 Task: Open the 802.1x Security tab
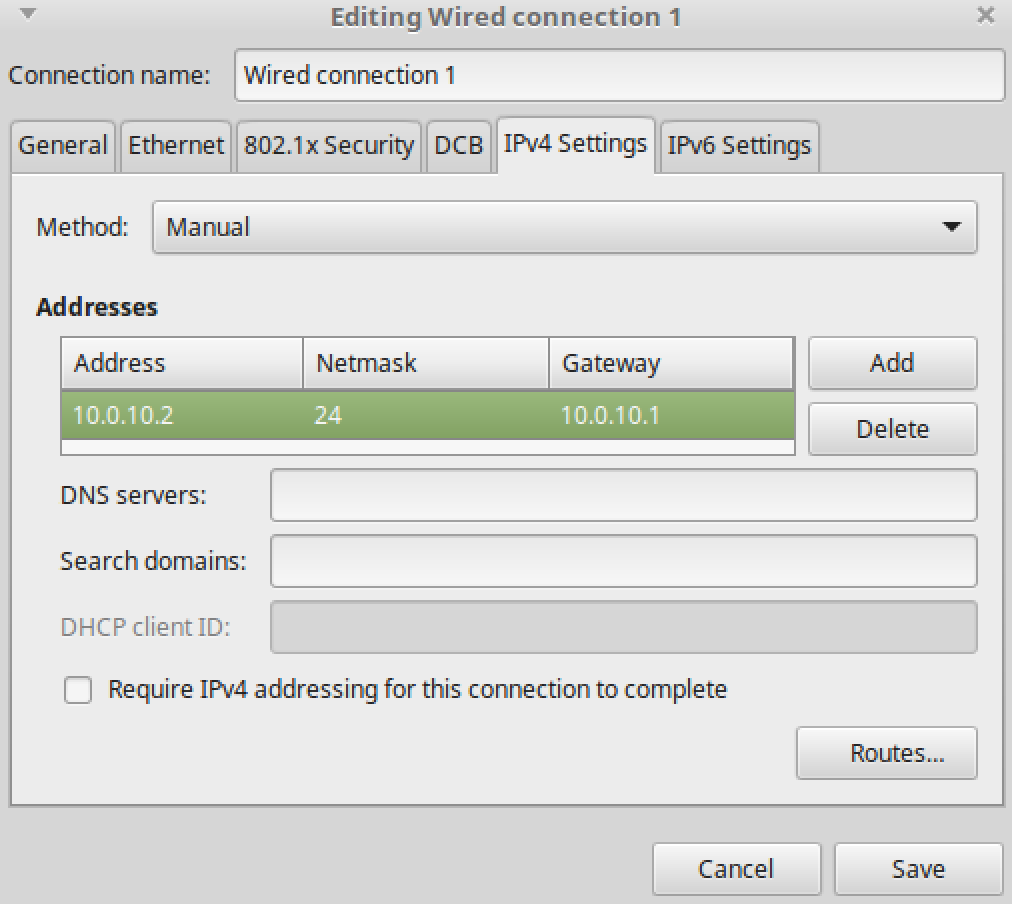[x=328, y=146]
